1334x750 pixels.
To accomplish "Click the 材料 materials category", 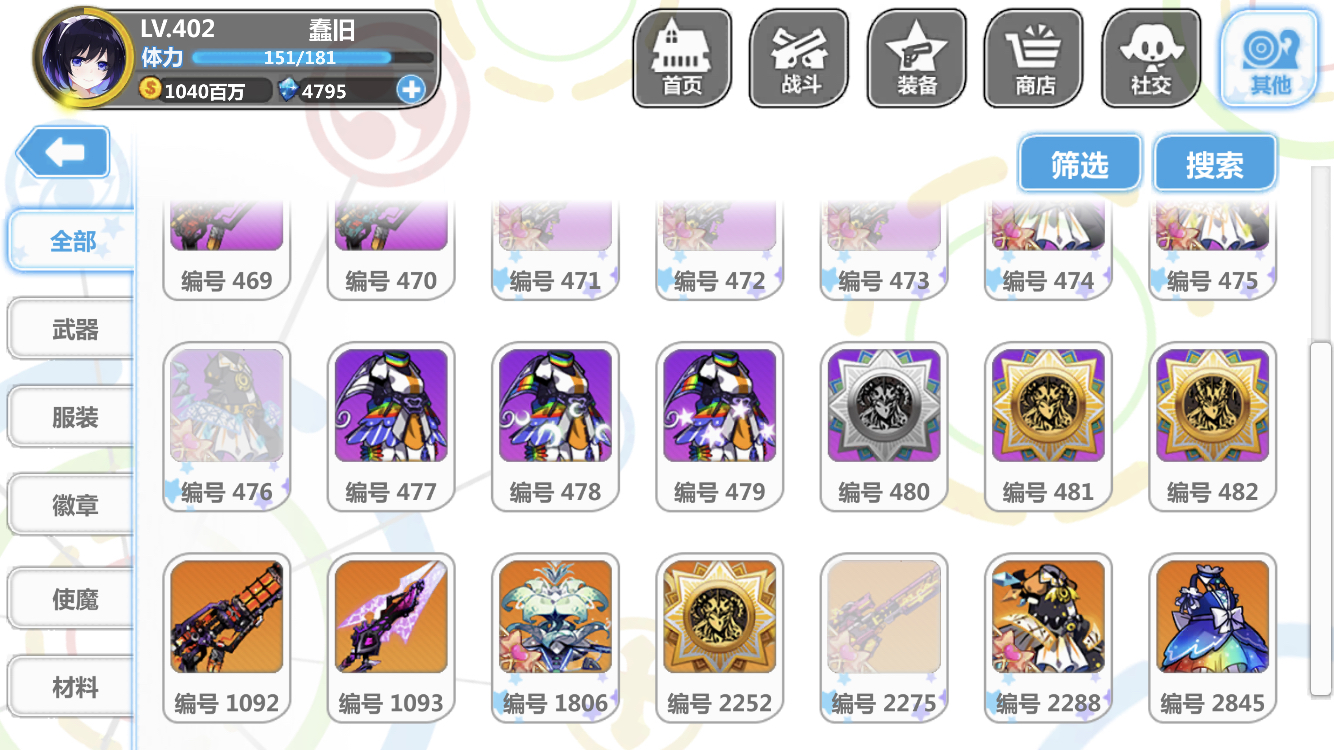I will point(72,687).
